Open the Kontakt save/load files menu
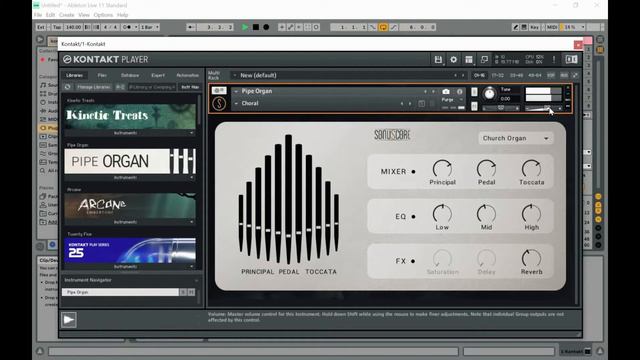The width and height of the screenshot is (640, 360). (438, 60)
